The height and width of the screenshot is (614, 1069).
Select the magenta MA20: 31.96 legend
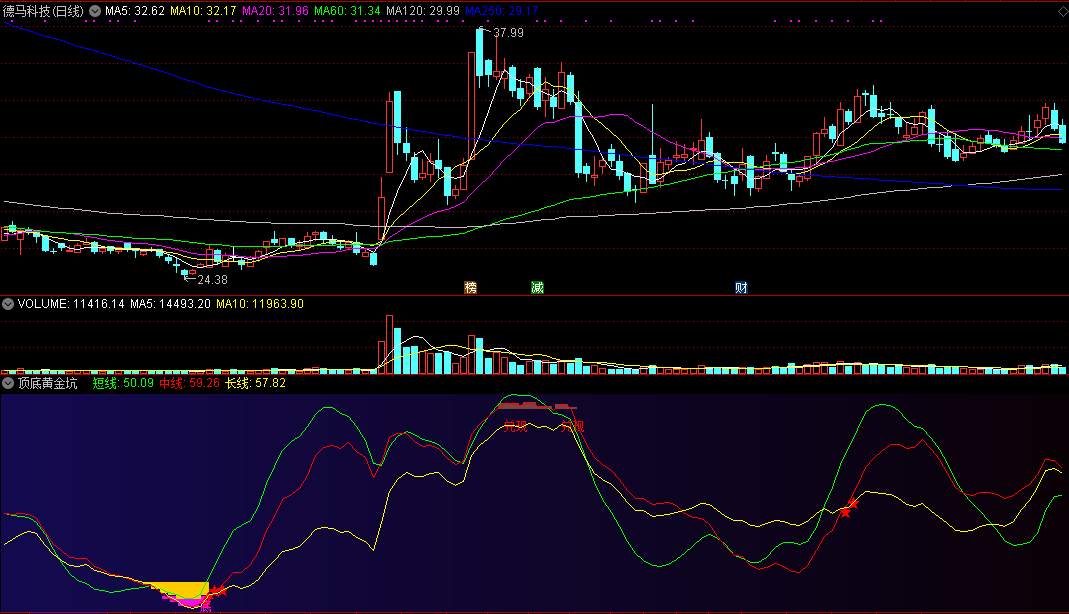coord(275,11)
